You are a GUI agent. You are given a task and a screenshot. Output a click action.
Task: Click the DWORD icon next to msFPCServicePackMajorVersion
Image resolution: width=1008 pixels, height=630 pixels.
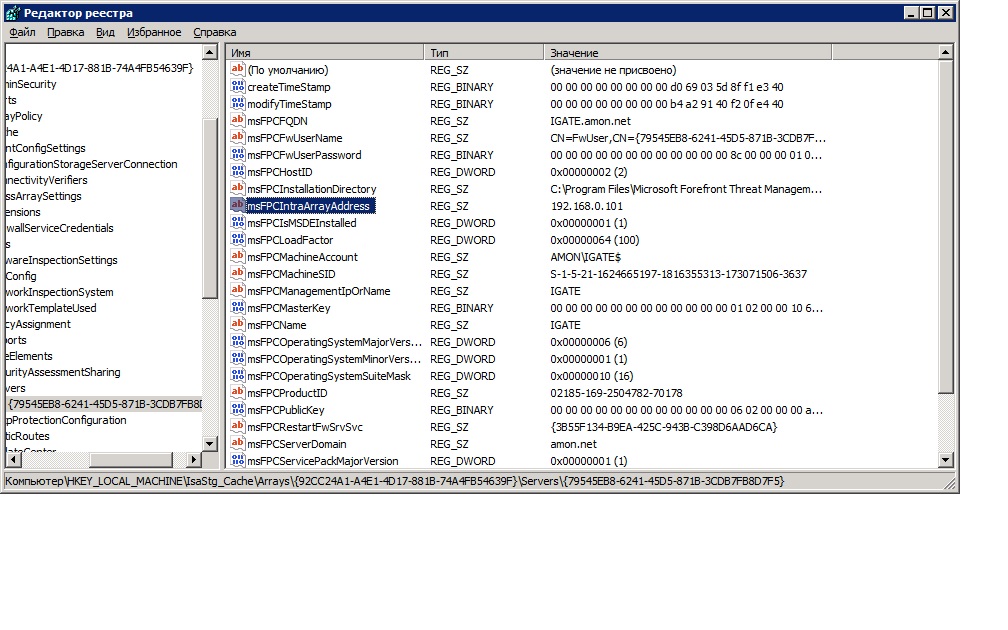[238, 460]
